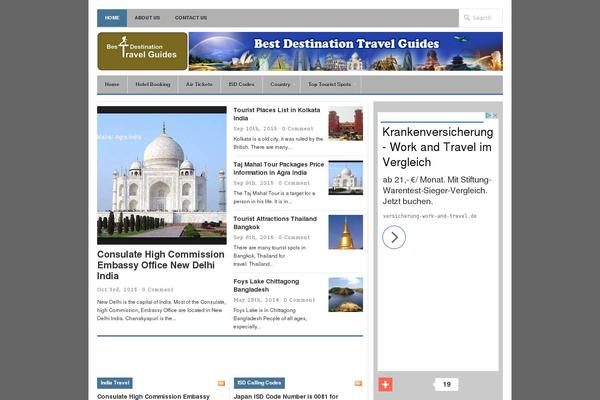Click the Kolkata red building thumbnail
This screenshot has height=400, width=600.
pos(346,124)
